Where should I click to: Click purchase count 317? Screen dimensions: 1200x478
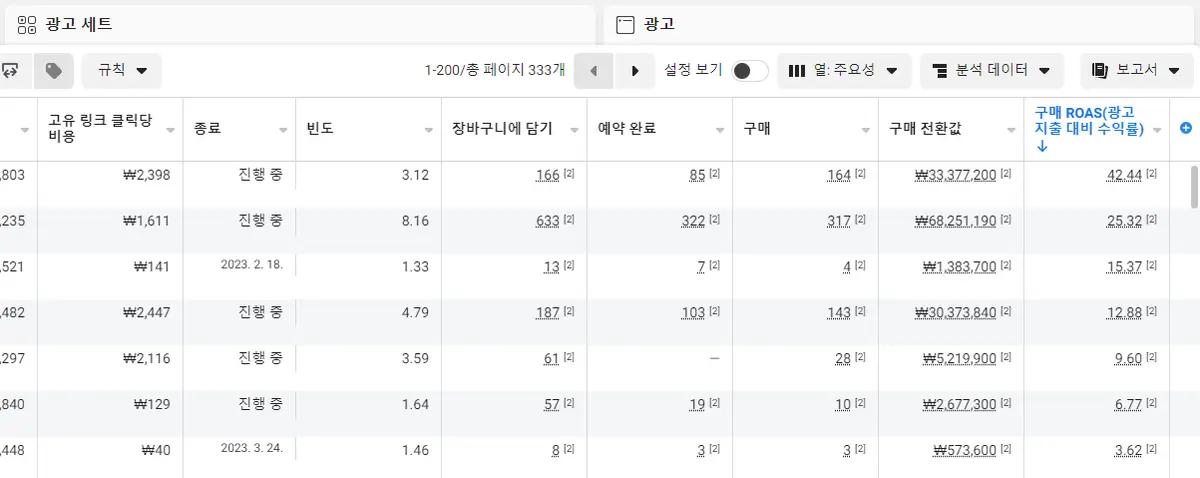(x=839, y=221)
